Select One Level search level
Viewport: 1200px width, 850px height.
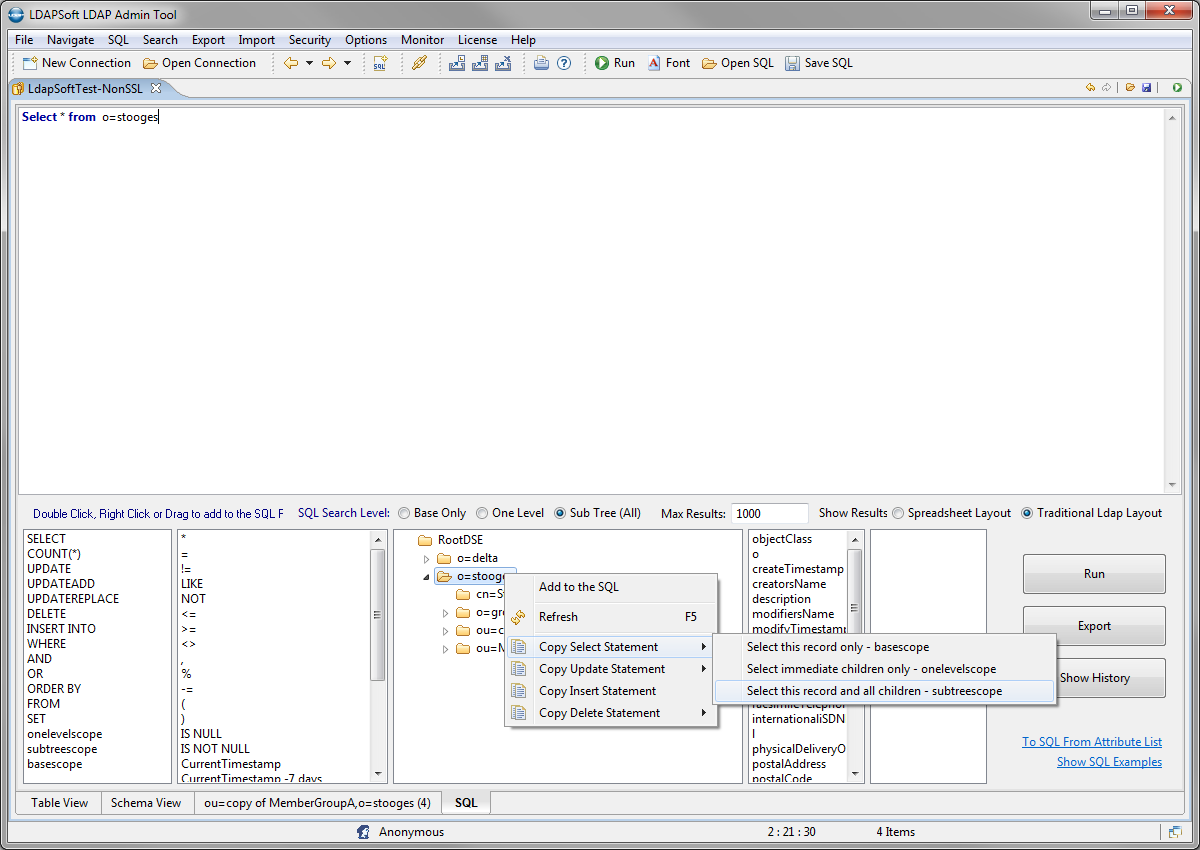coord(482,513)
